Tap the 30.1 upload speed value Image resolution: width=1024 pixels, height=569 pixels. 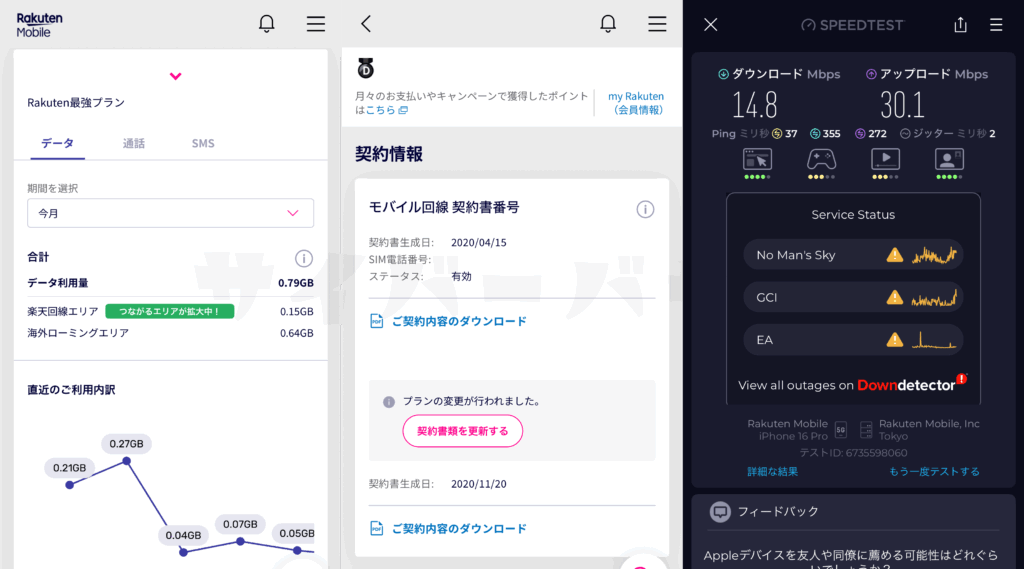[902, 105]
